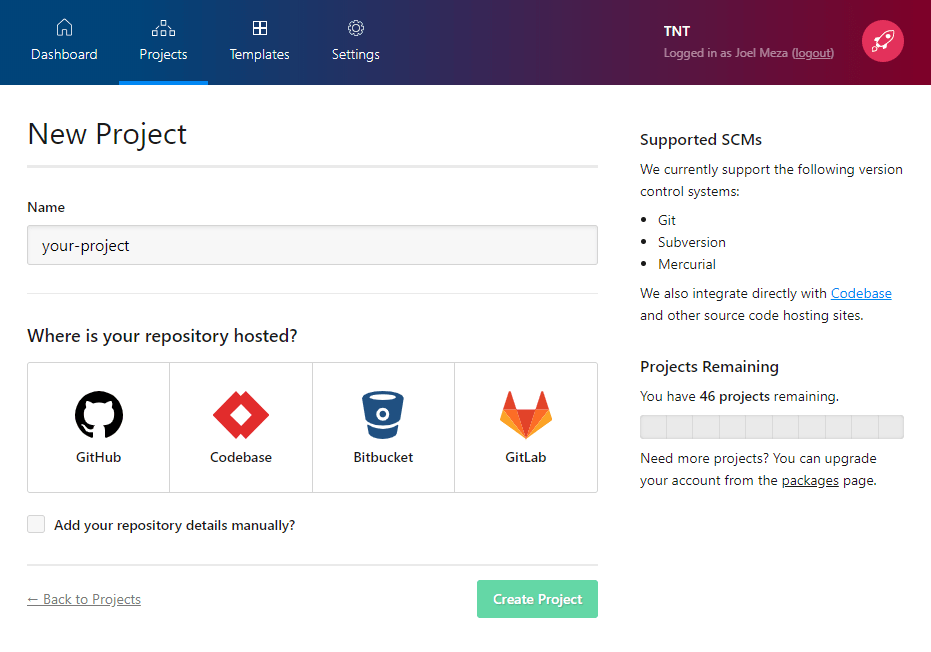This screenshot has height=652, width=931.
Task: Click the rocket avatar icon
Action: tap(883, 41)
